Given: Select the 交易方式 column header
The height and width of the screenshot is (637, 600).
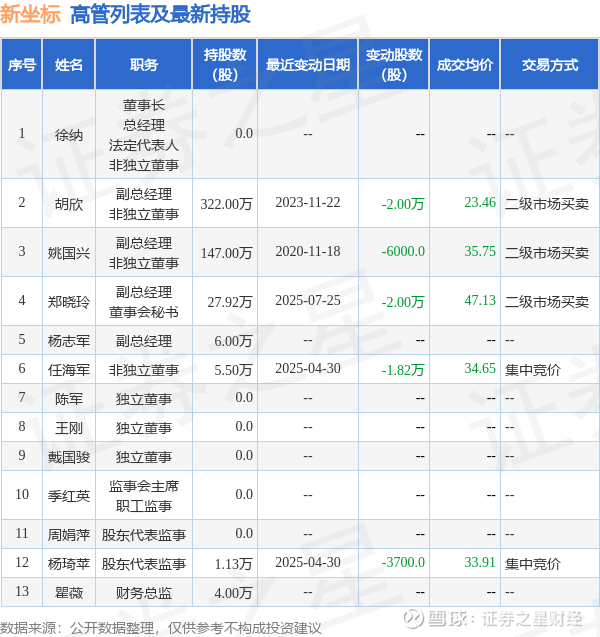Looking at the screenshot, I should pyautogui.click(x=550, y=64).
